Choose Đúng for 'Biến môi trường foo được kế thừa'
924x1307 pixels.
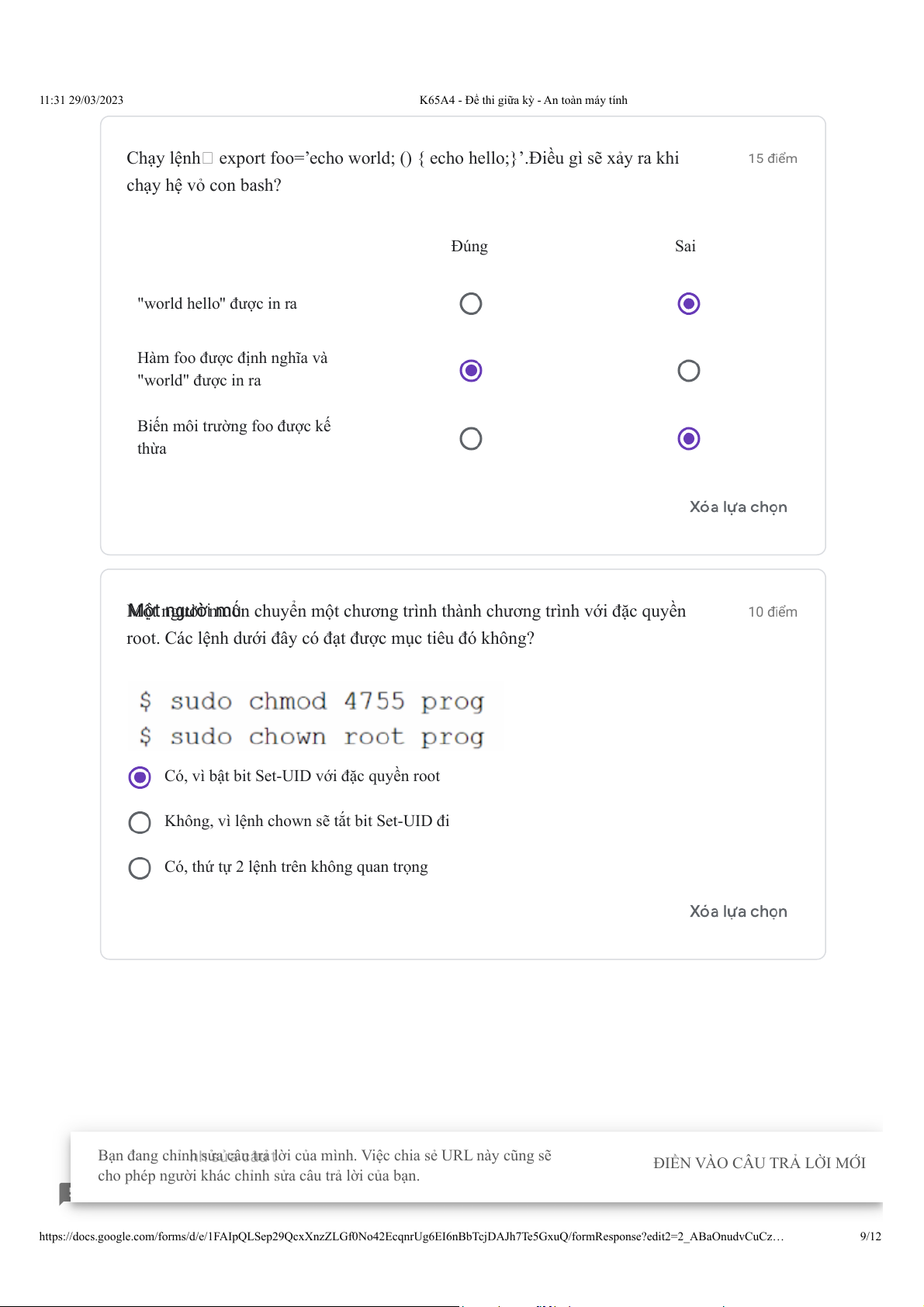pyautogui.click(x=471, y=439)
